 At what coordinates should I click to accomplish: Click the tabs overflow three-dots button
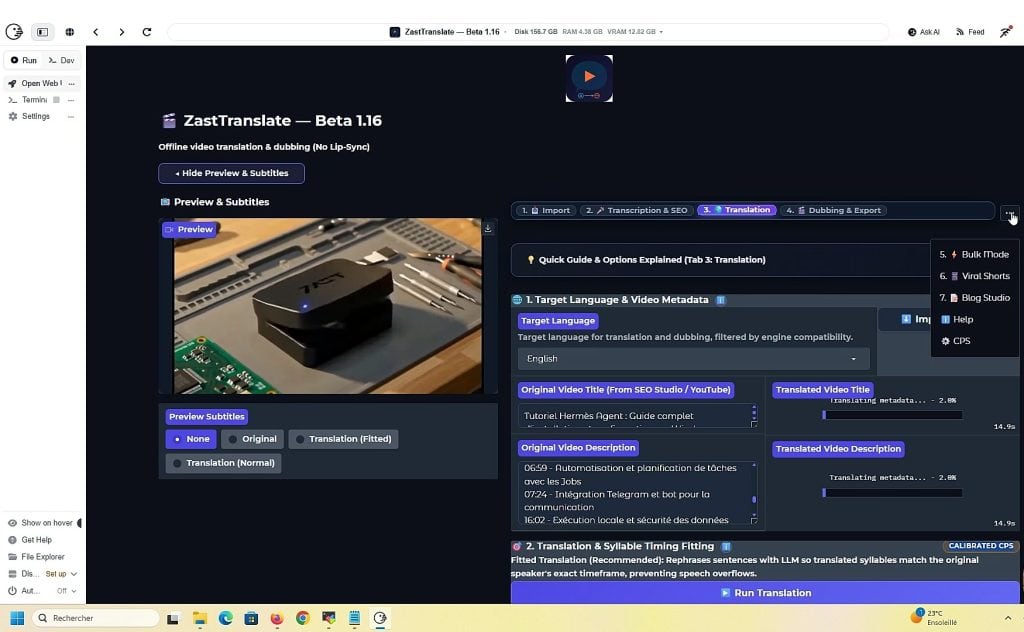[1010, 213]
